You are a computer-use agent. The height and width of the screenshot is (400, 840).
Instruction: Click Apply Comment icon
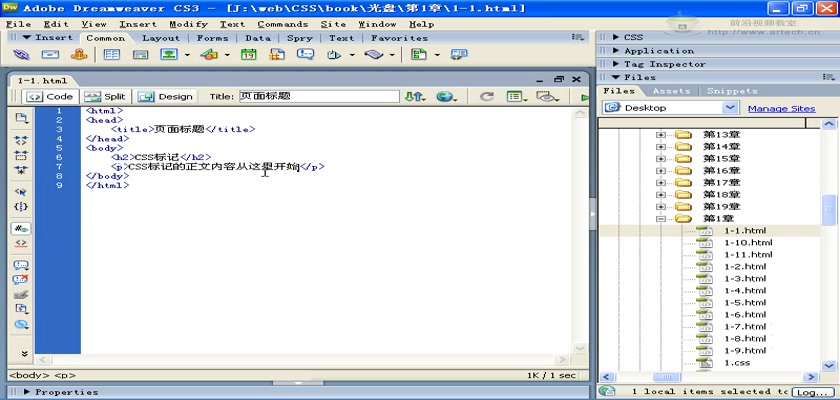click(x=21, y=266)
